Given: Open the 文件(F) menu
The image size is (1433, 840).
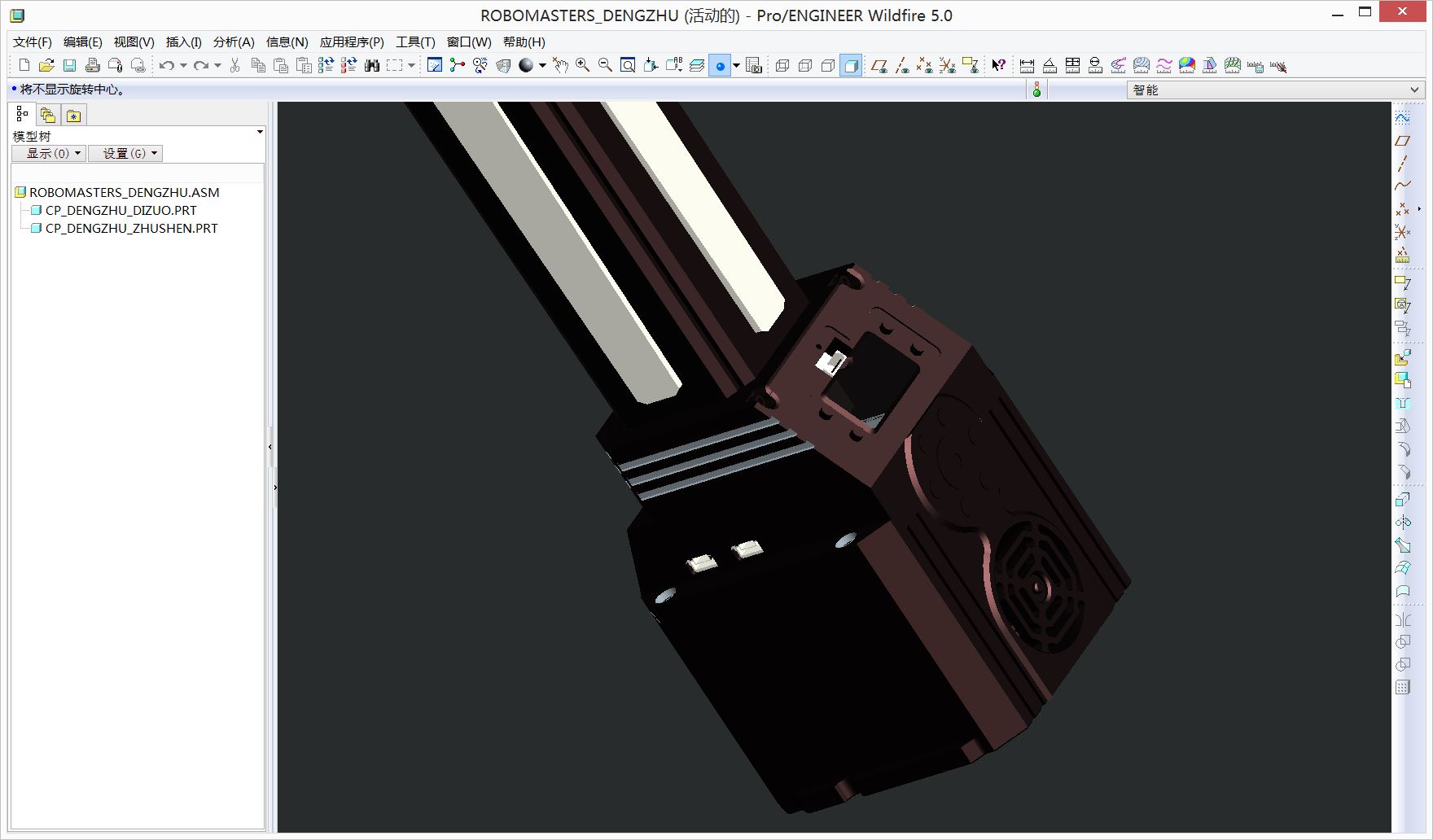Looking at the screenshot, I should pos(33,42).
